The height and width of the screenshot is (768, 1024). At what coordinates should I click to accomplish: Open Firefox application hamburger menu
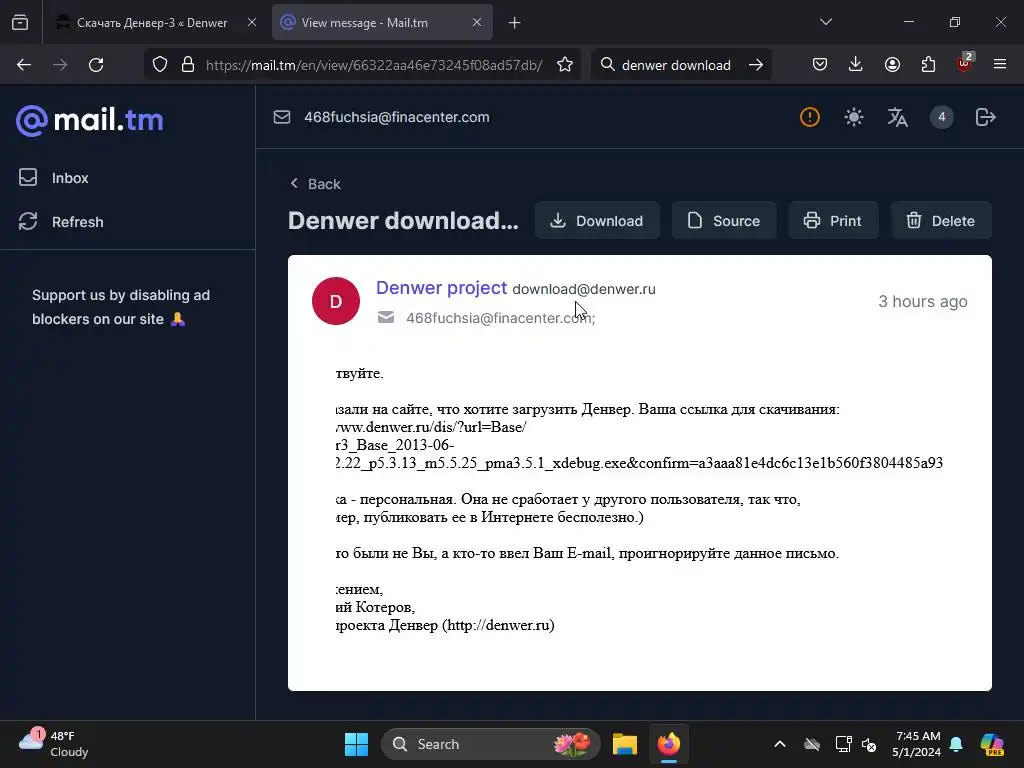[x=1000, y=64]
